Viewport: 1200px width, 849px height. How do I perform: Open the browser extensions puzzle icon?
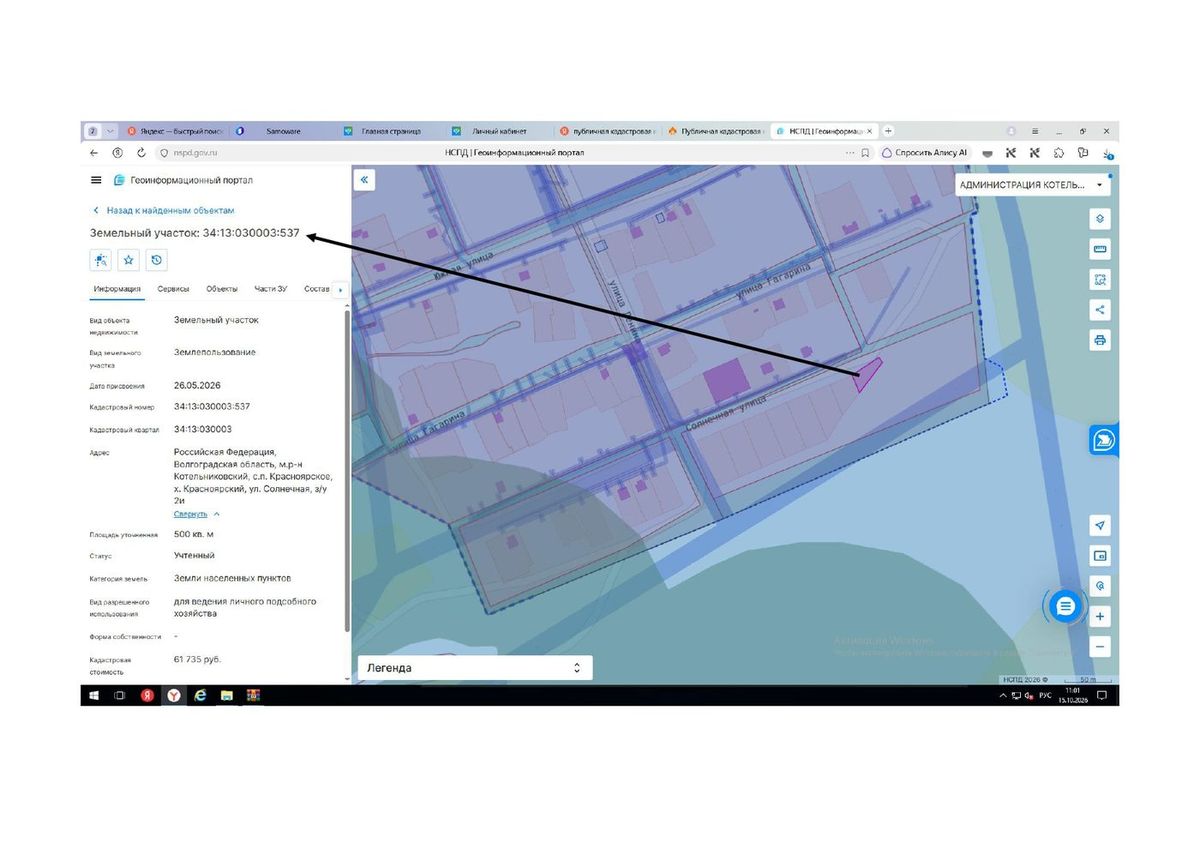(x=1059, y=153)
